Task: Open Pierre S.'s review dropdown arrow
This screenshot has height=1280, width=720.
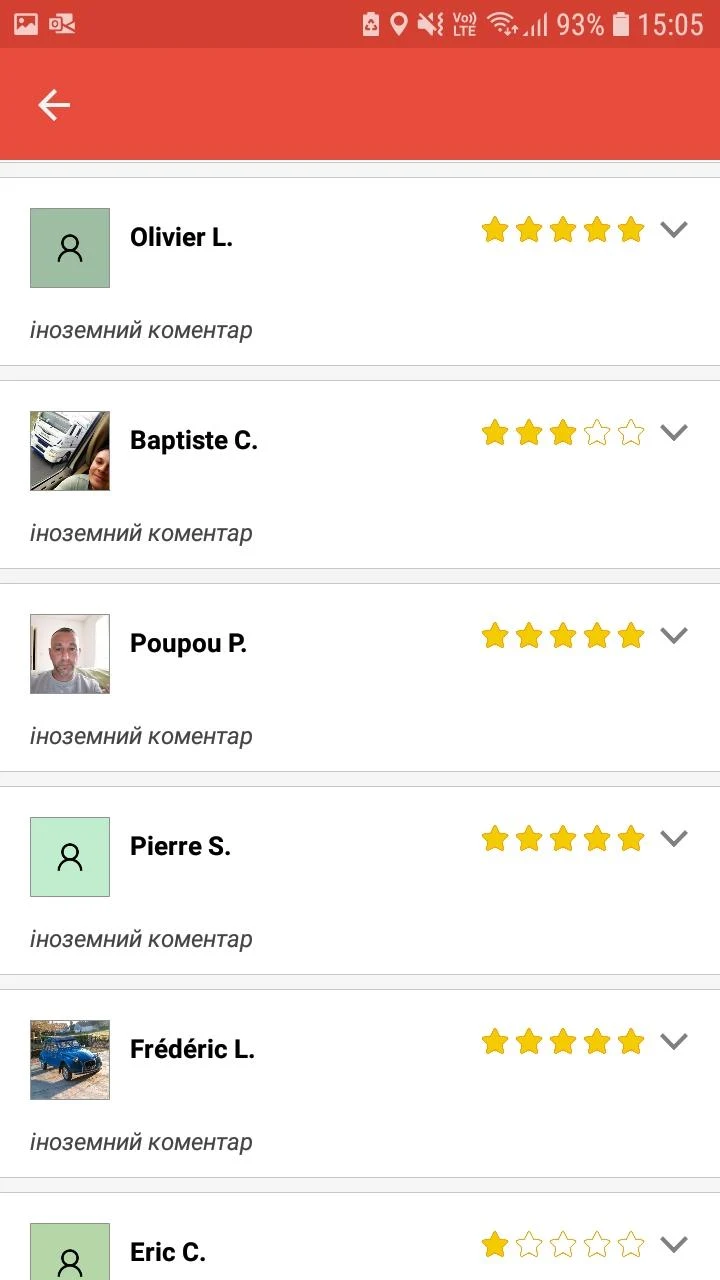Action: pyautogui.click(x=675, y=839)
